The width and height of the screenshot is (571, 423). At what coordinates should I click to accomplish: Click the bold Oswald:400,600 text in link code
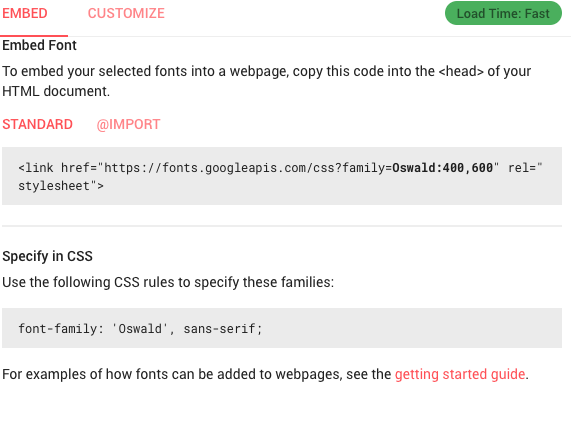442,168
